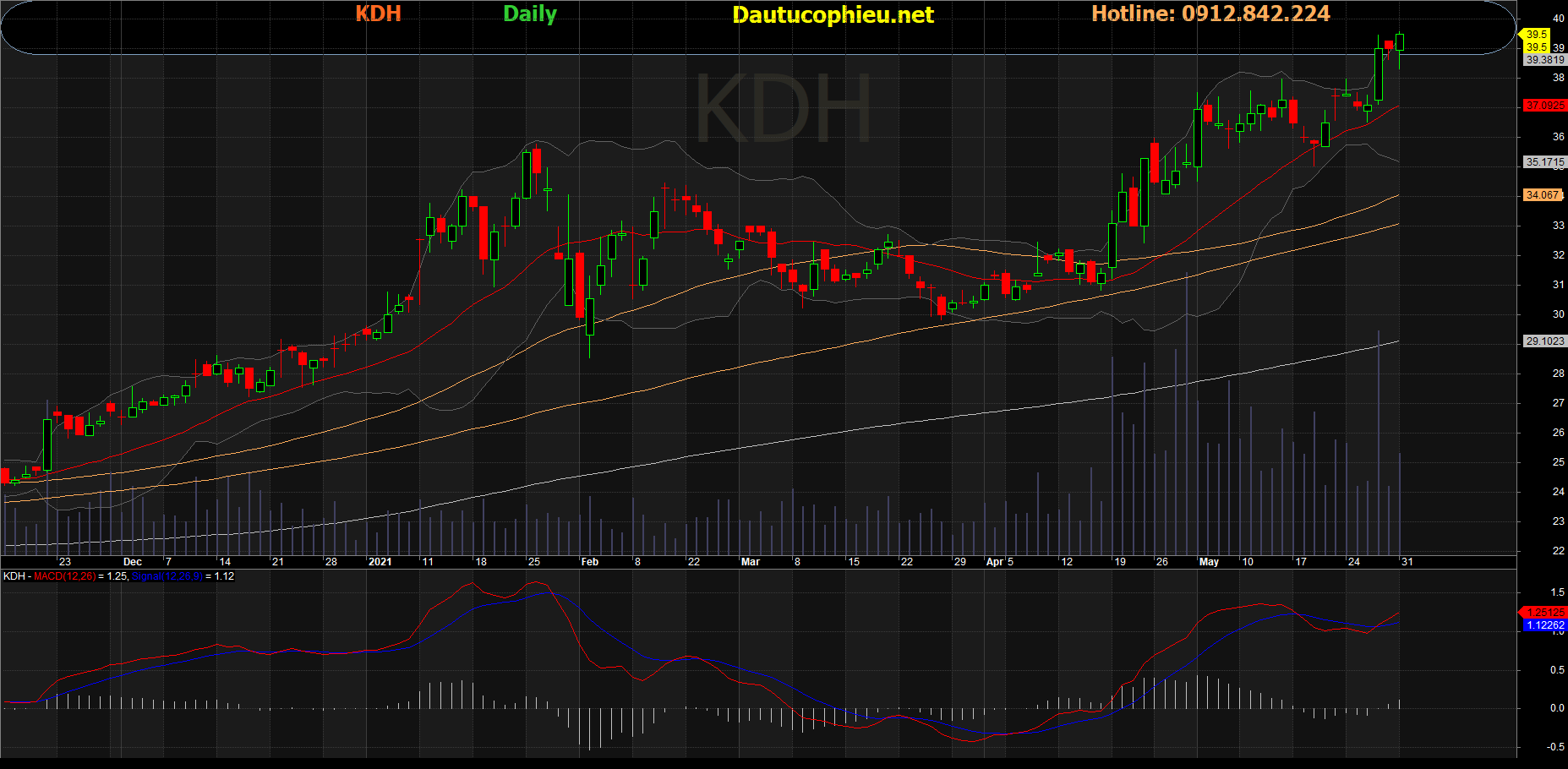
Task: Click the gray 35.1715 Bollinger band tag
Action: 1544,162
